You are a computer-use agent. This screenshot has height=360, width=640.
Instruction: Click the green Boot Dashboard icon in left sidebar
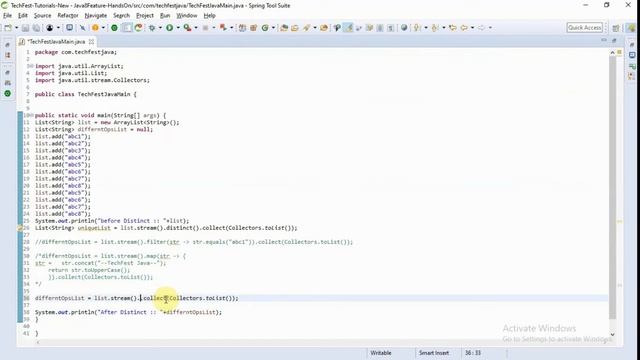coord(7,93)
